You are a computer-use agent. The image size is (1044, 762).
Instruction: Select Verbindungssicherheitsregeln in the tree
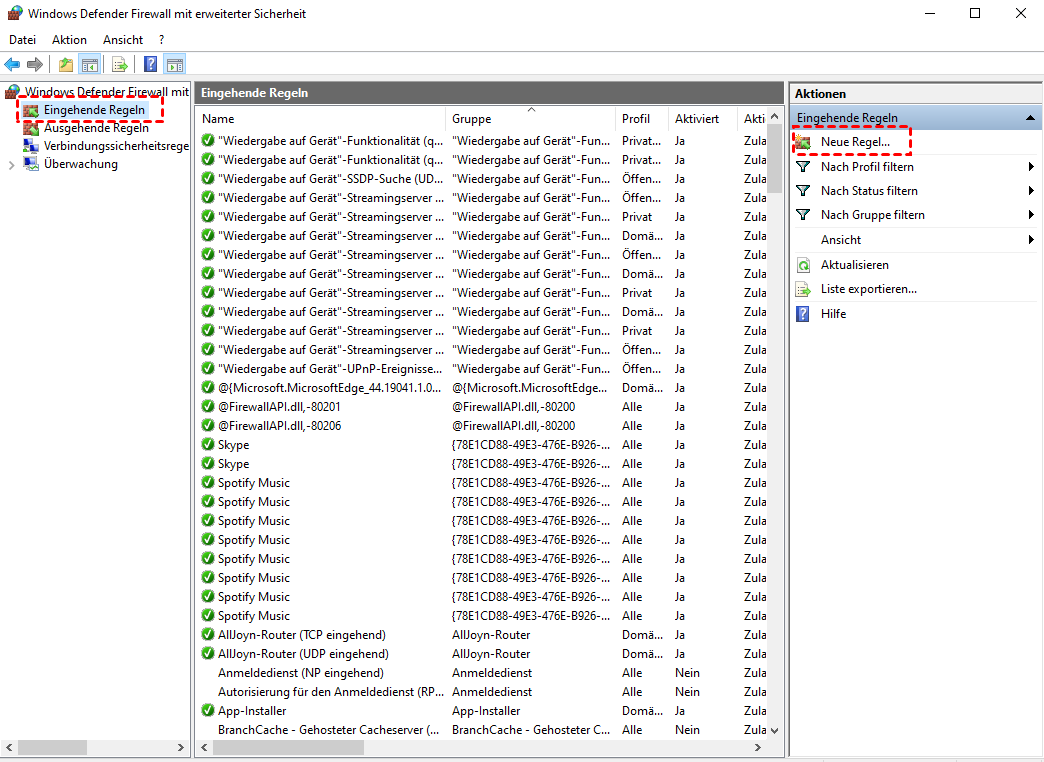[115, 146]
